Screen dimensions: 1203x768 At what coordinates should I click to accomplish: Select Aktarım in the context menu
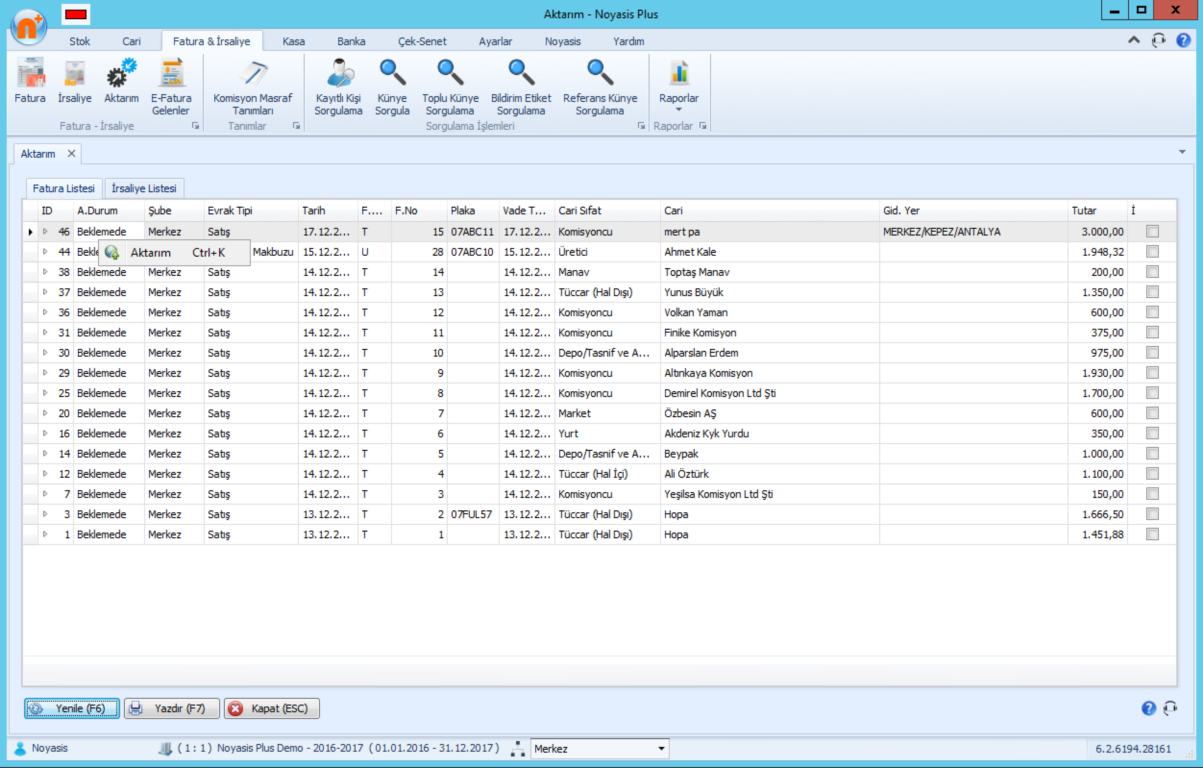174,252
